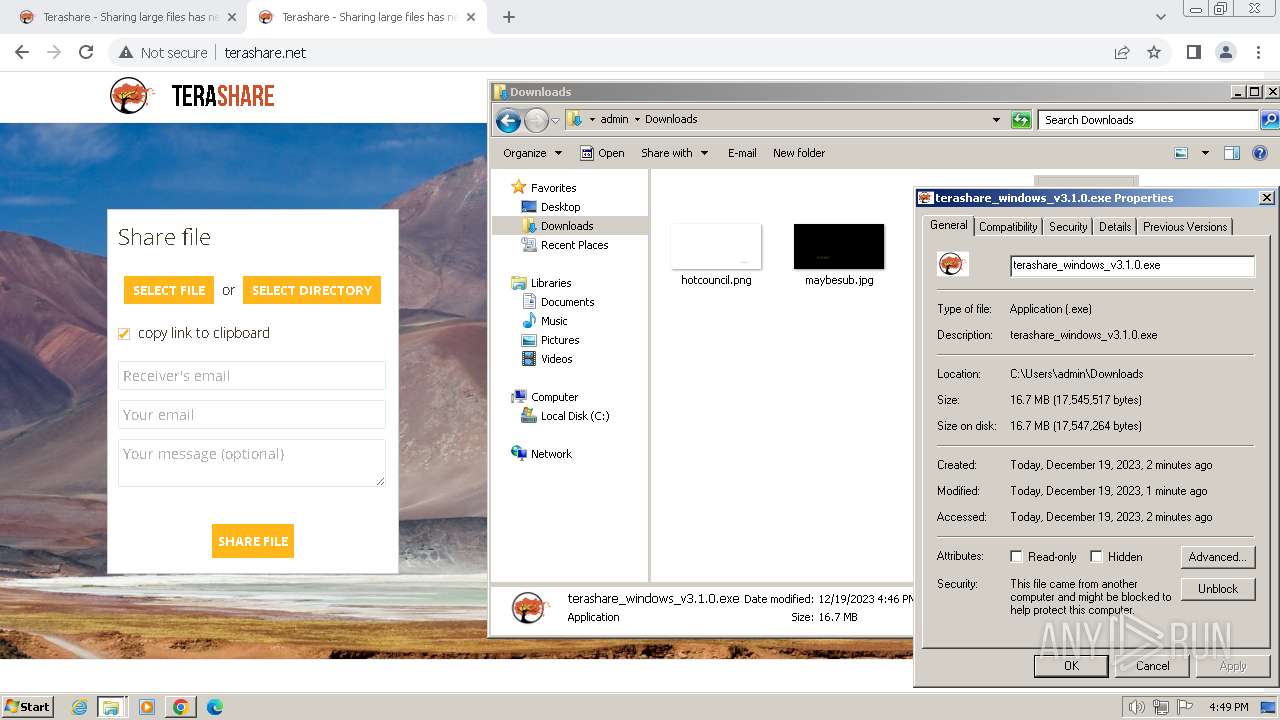Click search magnifier in Downloads window
Screen dimensions: 1280x720
pos(1269,120)
